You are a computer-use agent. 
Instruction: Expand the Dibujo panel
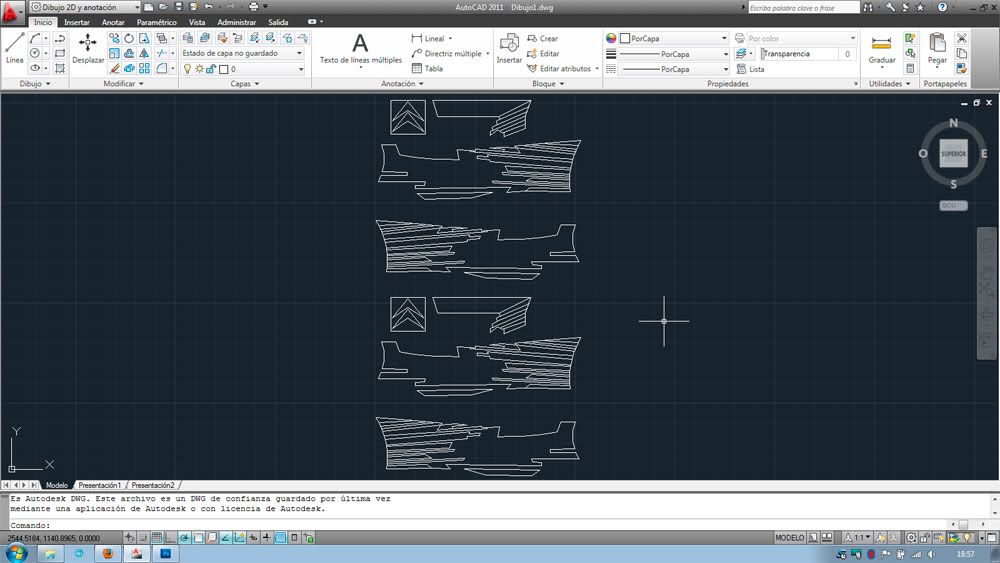(34, 84)
